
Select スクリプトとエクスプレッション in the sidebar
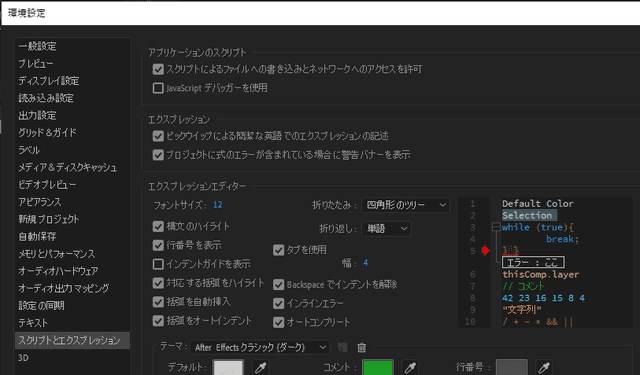click(x=72, y=340)
